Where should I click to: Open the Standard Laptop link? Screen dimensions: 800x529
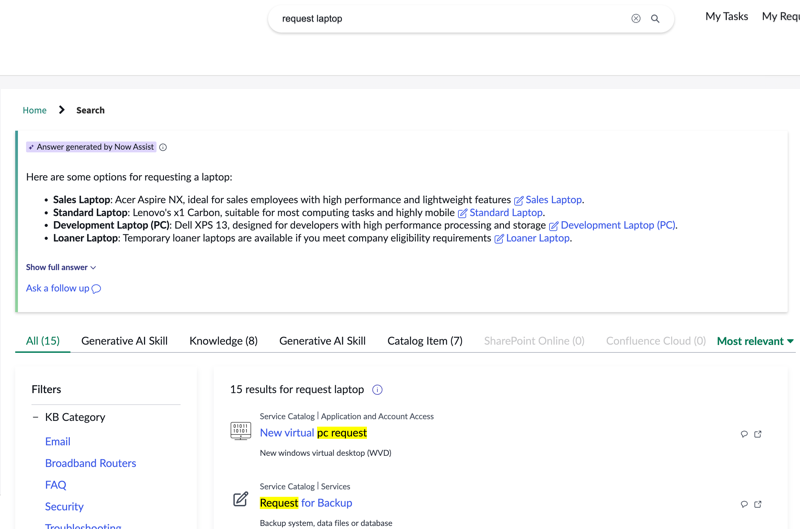click(x=506, y=213)
